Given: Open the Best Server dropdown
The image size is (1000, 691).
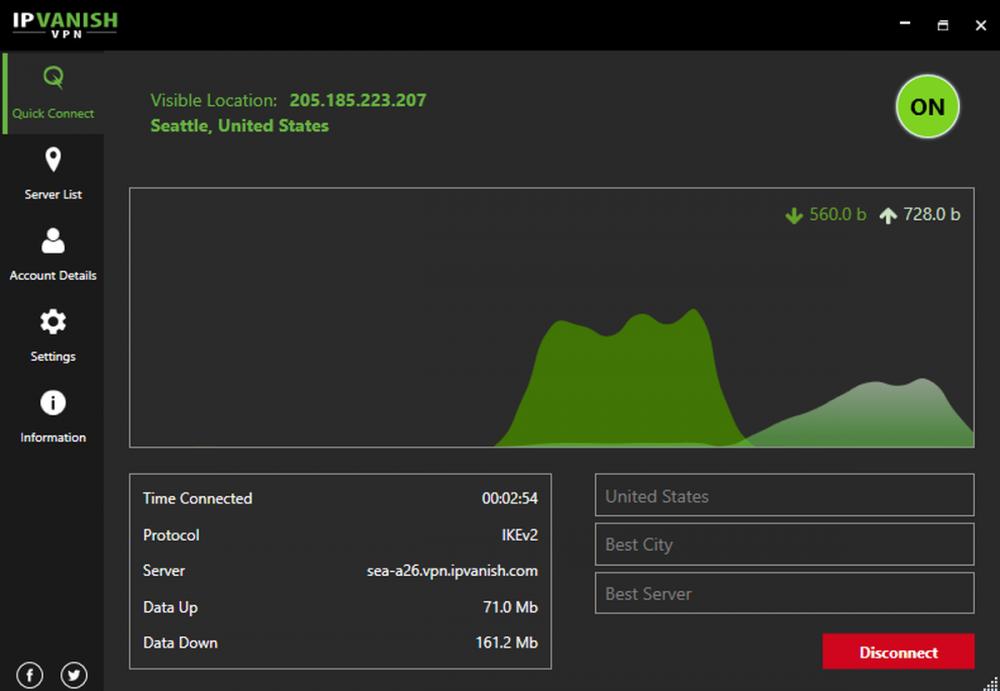Looking at the screenshot, I should tap(784, 593).
